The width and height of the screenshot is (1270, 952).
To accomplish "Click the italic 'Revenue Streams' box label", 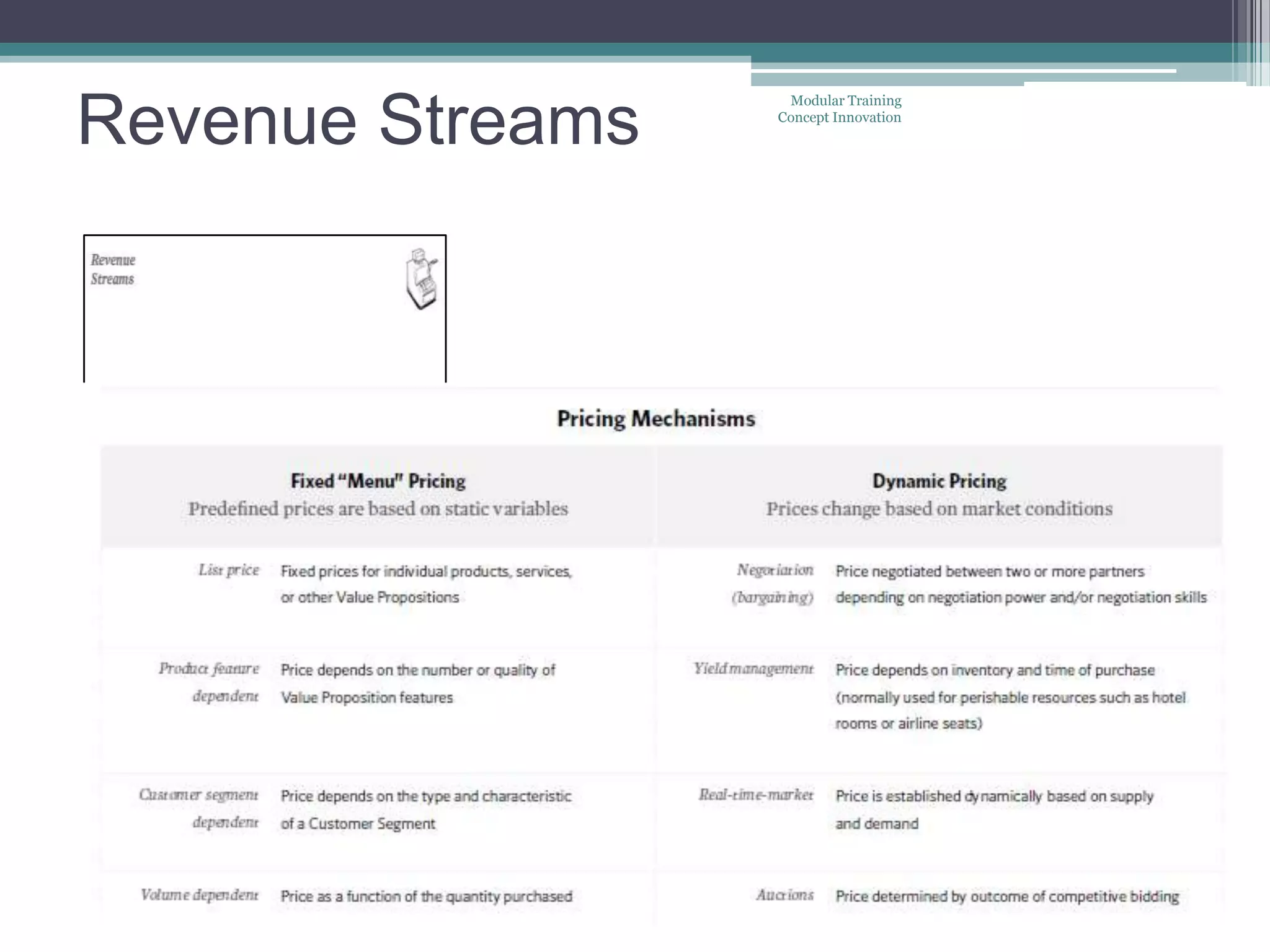I will (x=113, y=270).
